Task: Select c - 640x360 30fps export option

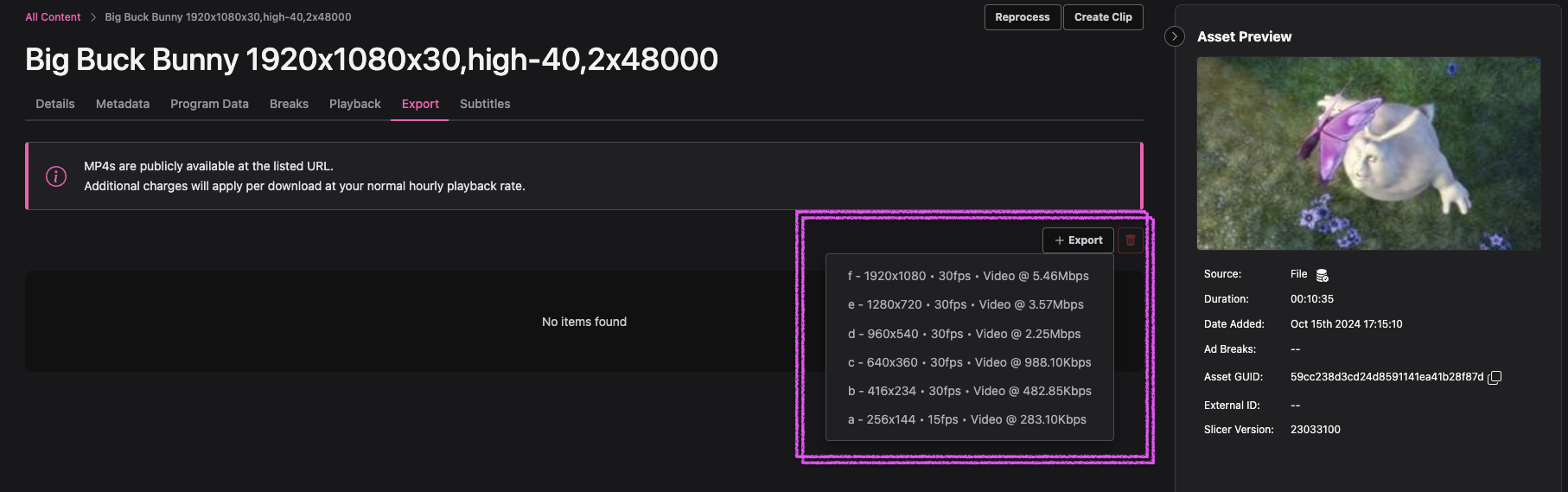Action: coord(969,362)
